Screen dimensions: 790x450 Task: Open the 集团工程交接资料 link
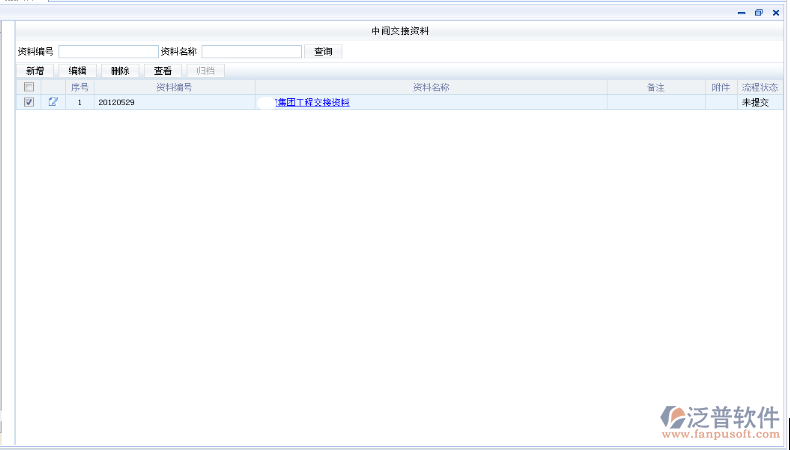[312, 103]
